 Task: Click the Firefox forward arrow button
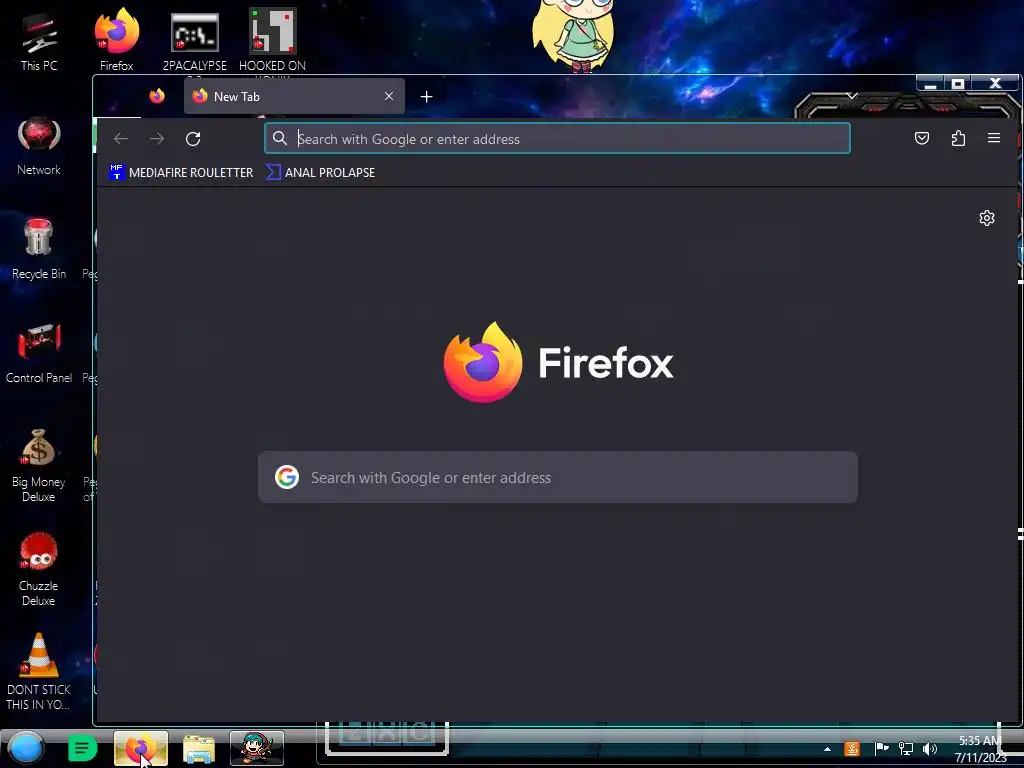[157, 138]
